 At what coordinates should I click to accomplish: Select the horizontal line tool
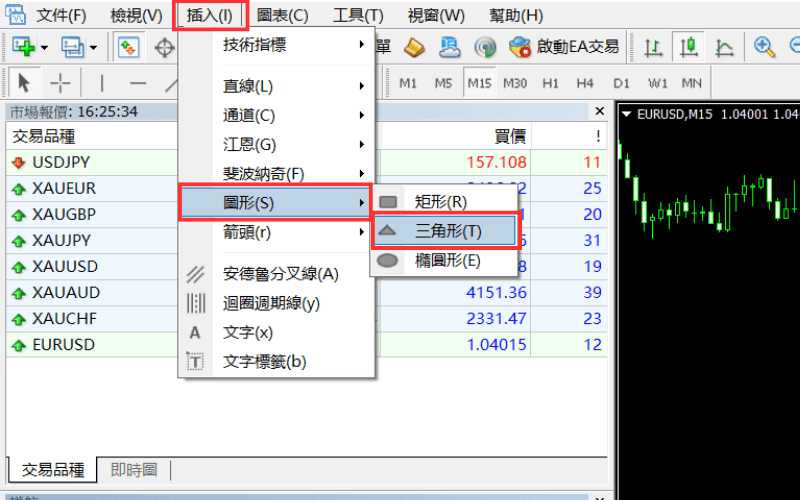tap(138, 82)
